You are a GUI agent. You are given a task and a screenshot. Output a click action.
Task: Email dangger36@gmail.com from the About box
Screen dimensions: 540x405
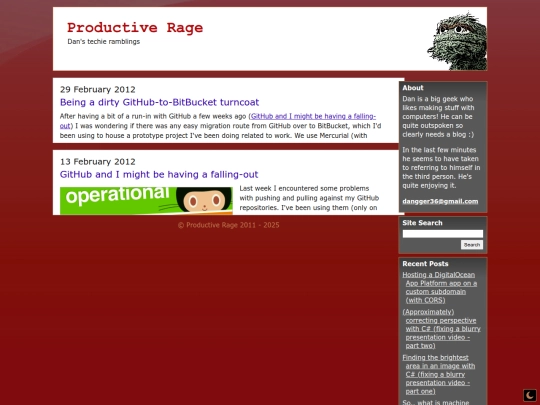click(440, 201)
